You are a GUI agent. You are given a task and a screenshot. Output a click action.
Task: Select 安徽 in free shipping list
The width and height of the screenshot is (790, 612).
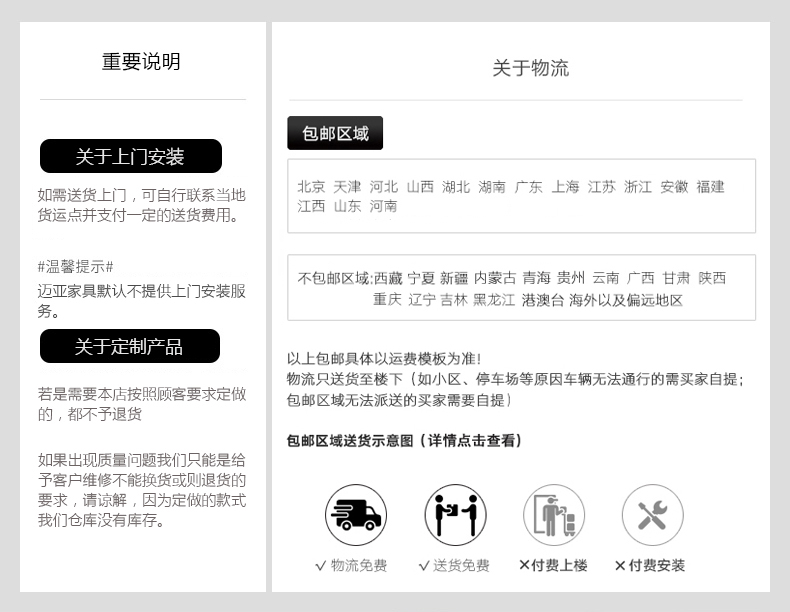[674, 187]
